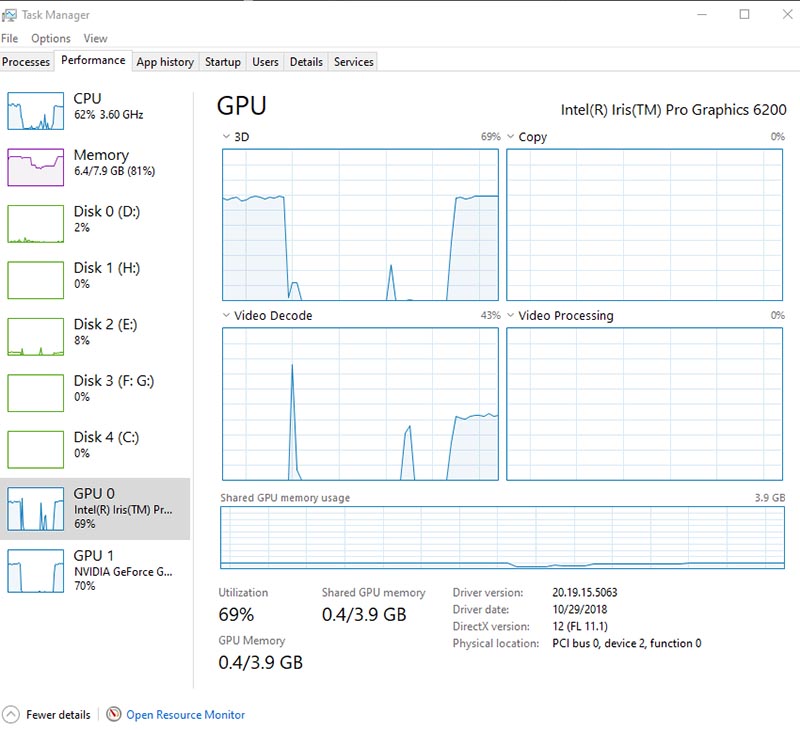Select the CPU mini graph thumbnail
Viewport: 800px width, 730px height.
[36, 110]
